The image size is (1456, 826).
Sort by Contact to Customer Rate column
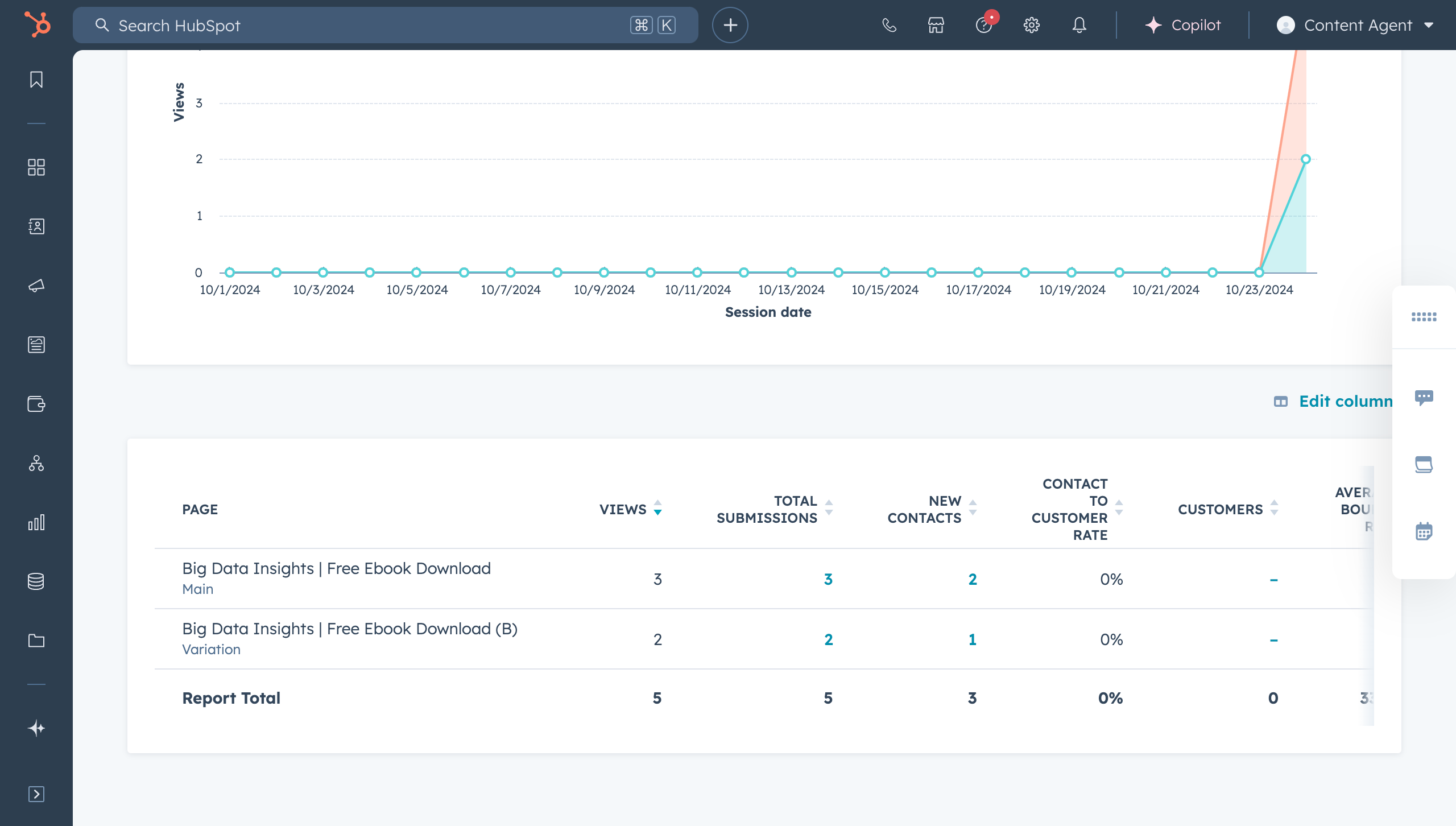pos(1077,509)
